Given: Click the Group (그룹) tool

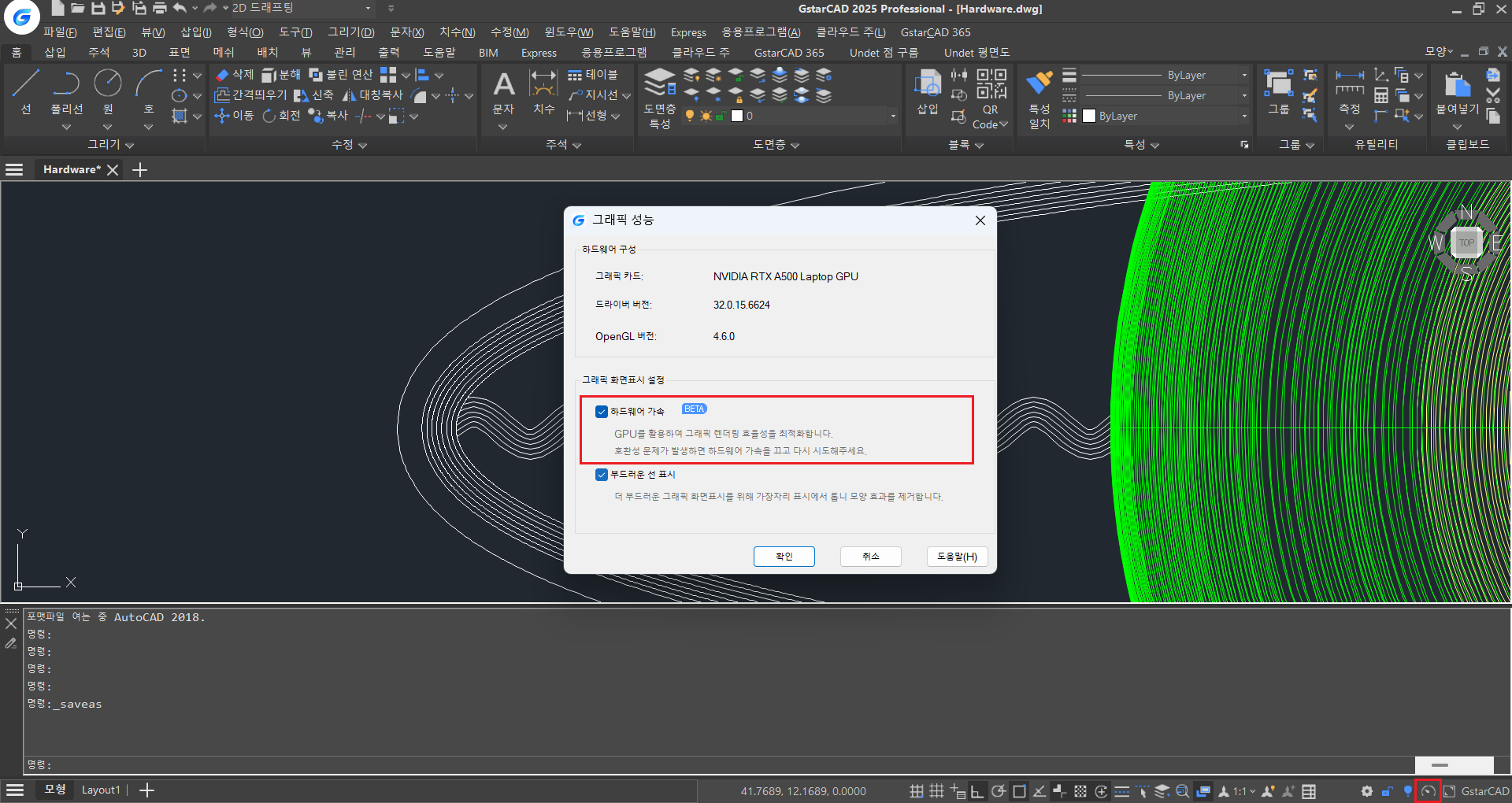Looking at the screenshot, I should click(x=1279, y=93).
